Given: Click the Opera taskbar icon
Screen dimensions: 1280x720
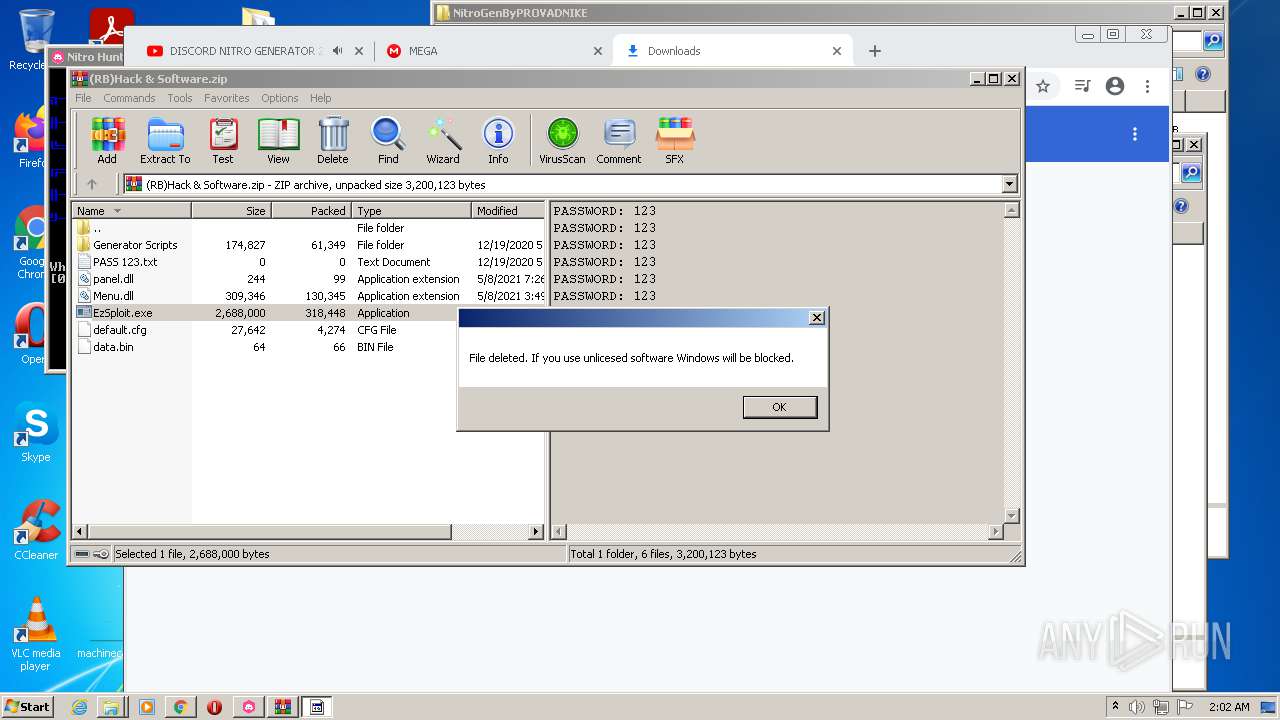Looking at the screenshot, I should [214, 707].
